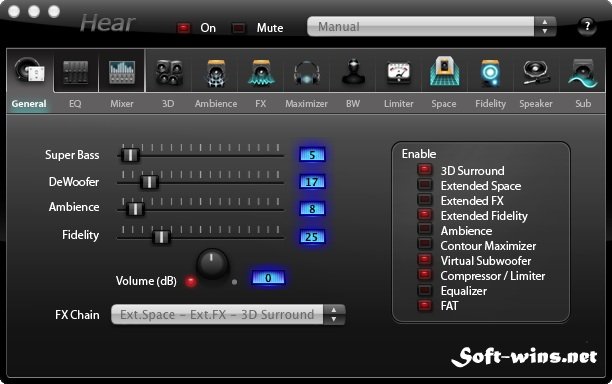The width and height of the screenshot is (612, 384).
Task: Switch to the Limiter tab label
Action: click(399, 104)
